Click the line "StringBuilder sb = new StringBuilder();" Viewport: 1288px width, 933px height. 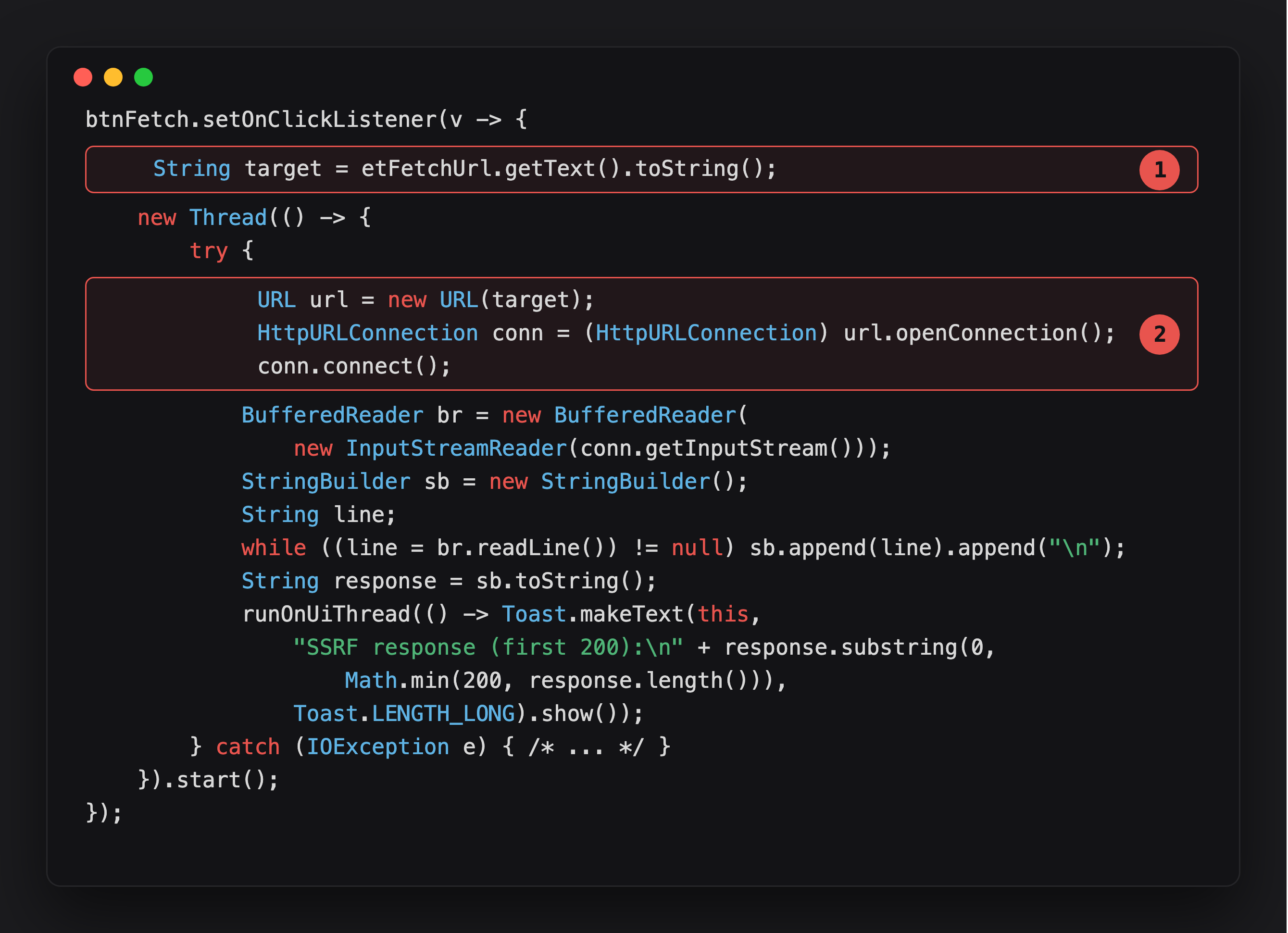(x=495, y=482)
